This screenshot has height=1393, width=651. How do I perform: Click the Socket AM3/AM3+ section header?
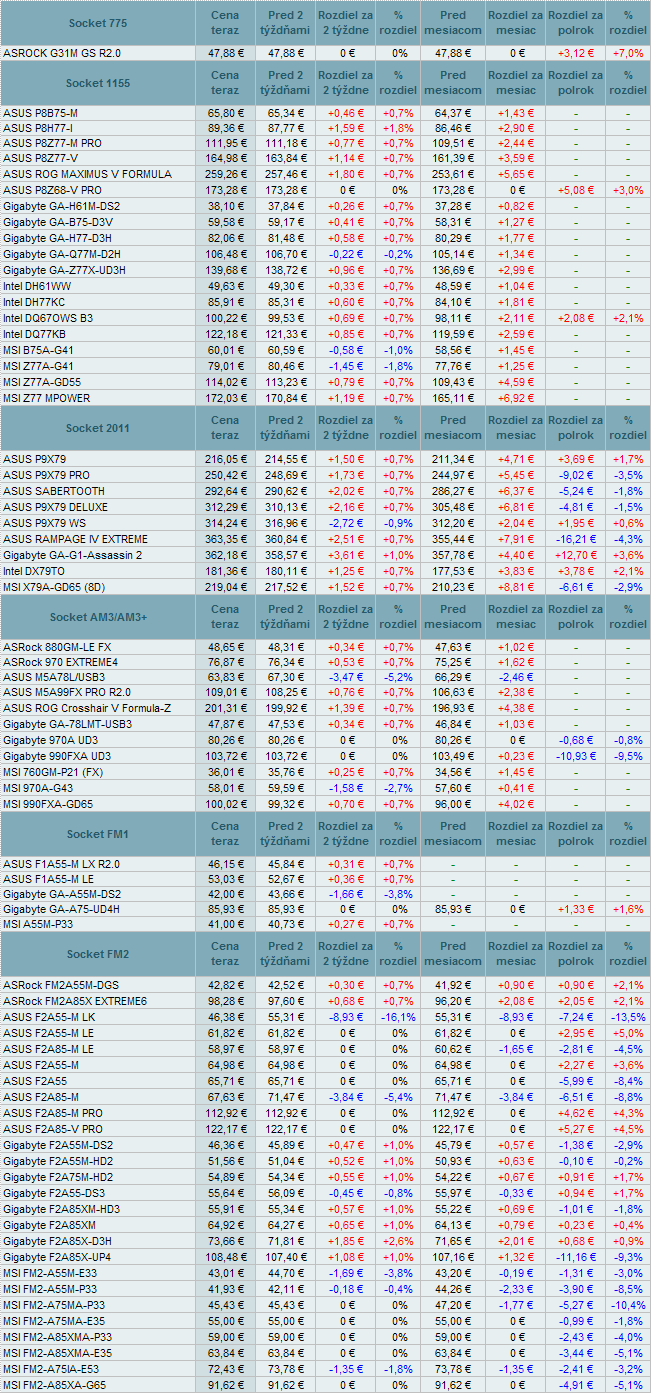tap(98, 616)
